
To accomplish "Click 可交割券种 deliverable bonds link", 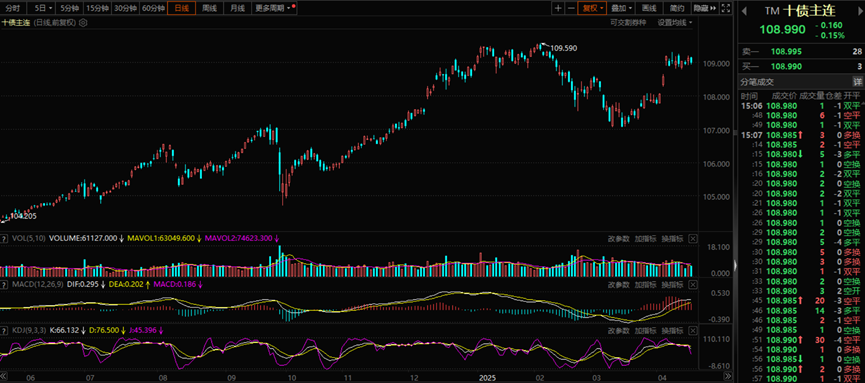I will tap(628, 23).
